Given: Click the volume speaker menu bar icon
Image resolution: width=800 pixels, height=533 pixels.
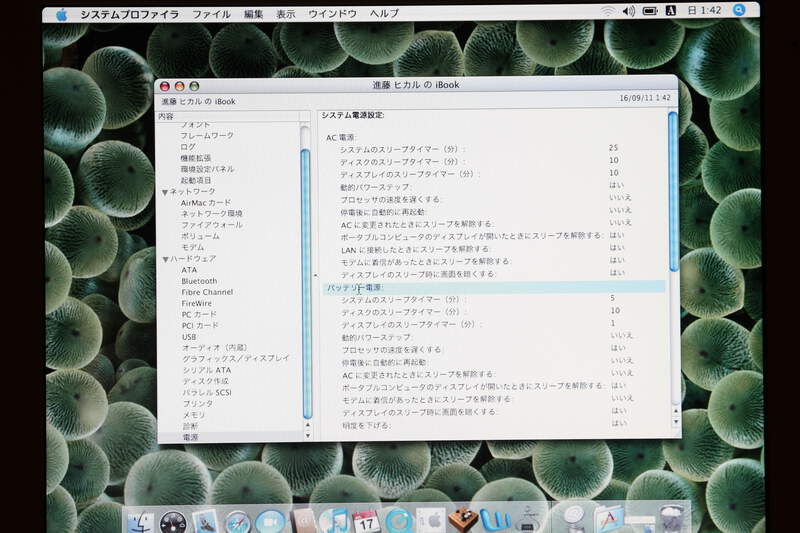Looking at the screenshot, I should pyautogui.click(x=629, y=11).
